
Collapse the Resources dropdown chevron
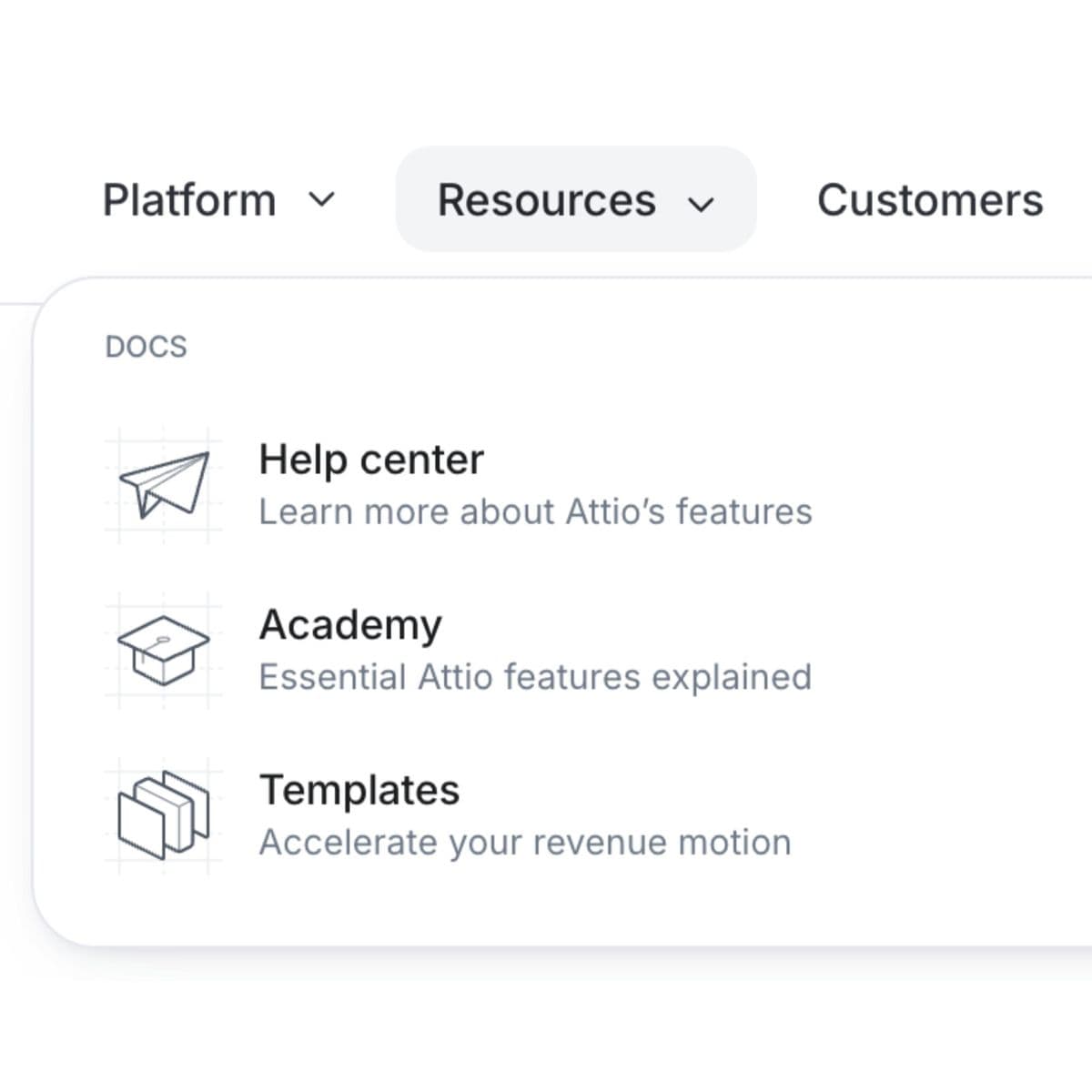(701, 204)
